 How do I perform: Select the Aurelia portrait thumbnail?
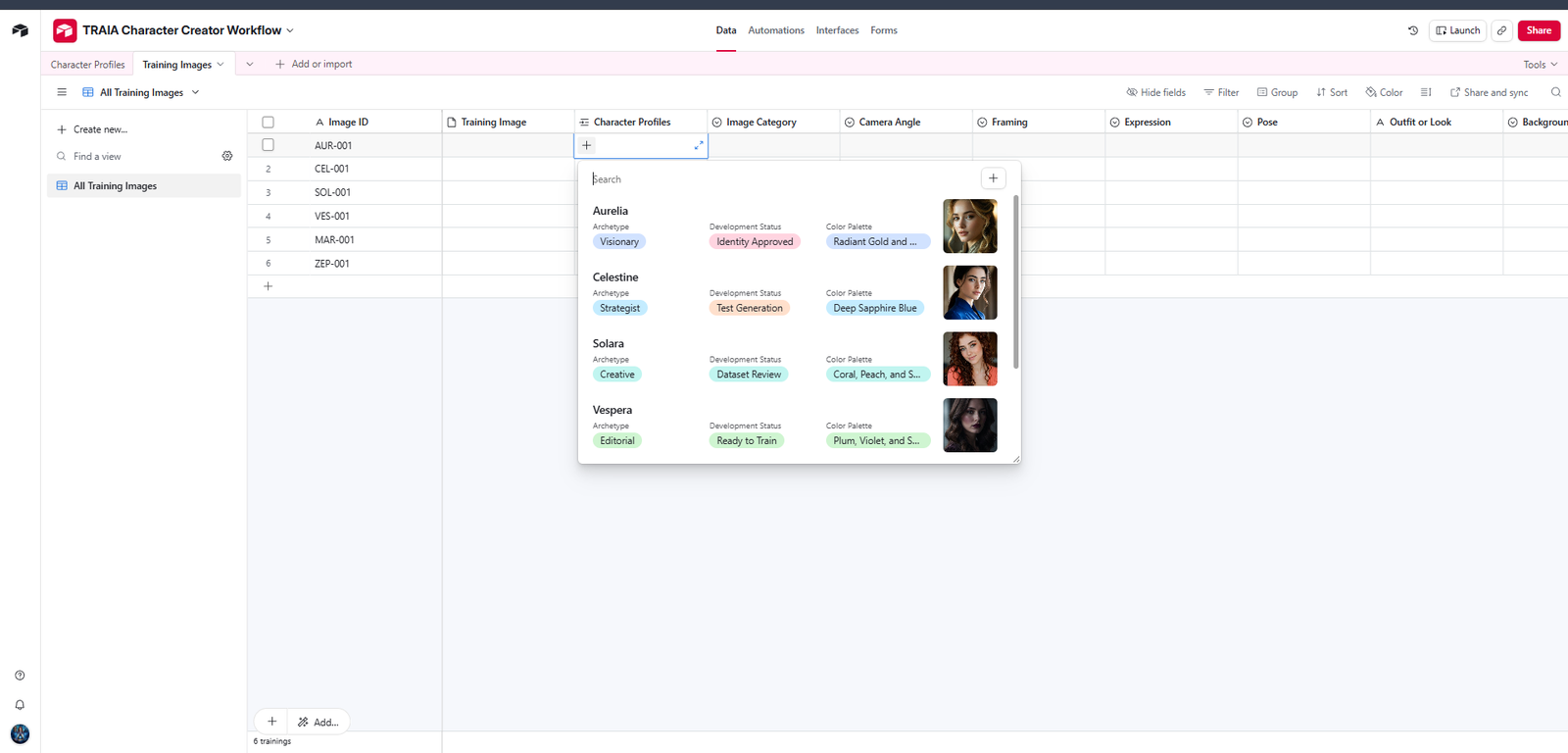970,226
